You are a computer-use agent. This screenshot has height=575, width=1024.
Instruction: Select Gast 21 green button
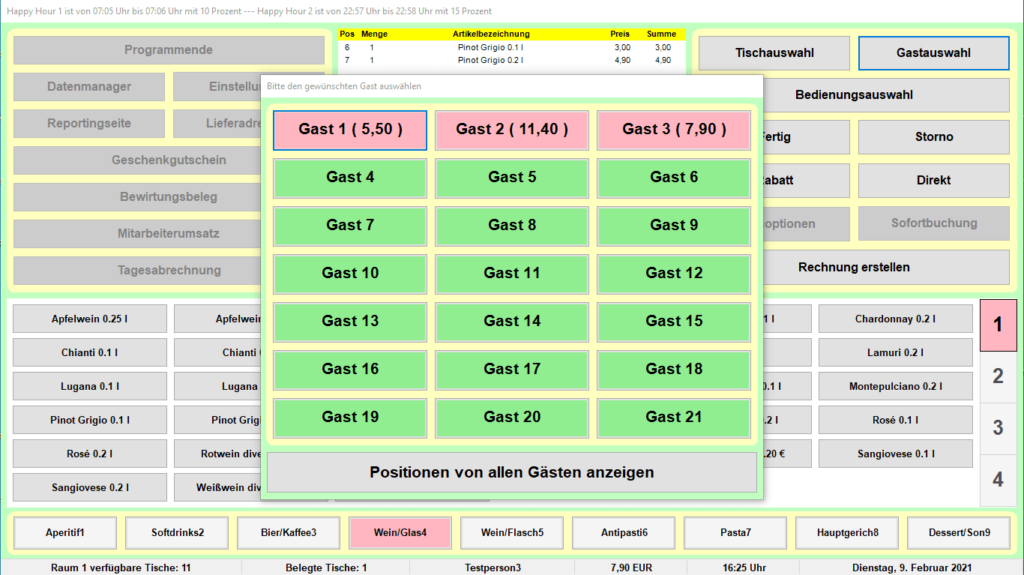tap(674, 418)
